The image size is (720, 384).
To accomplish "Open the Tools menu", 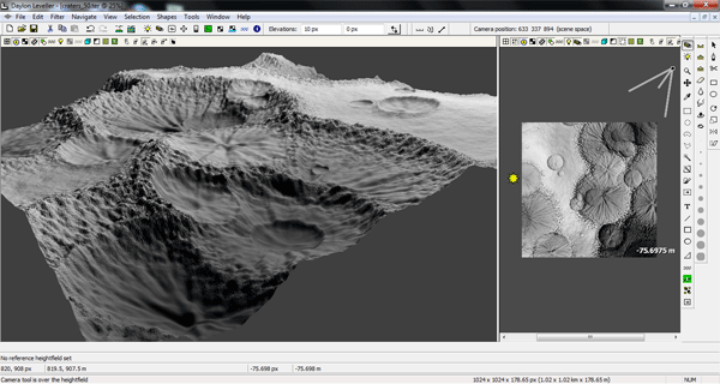I will tap(191, 17).
